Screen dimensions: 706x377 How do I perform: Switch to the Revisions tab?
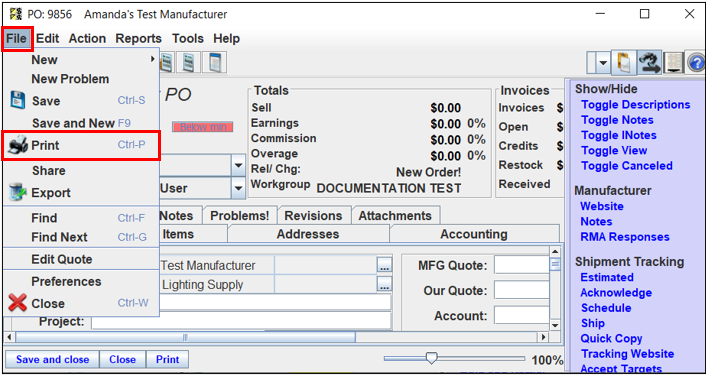coord(313,216)
